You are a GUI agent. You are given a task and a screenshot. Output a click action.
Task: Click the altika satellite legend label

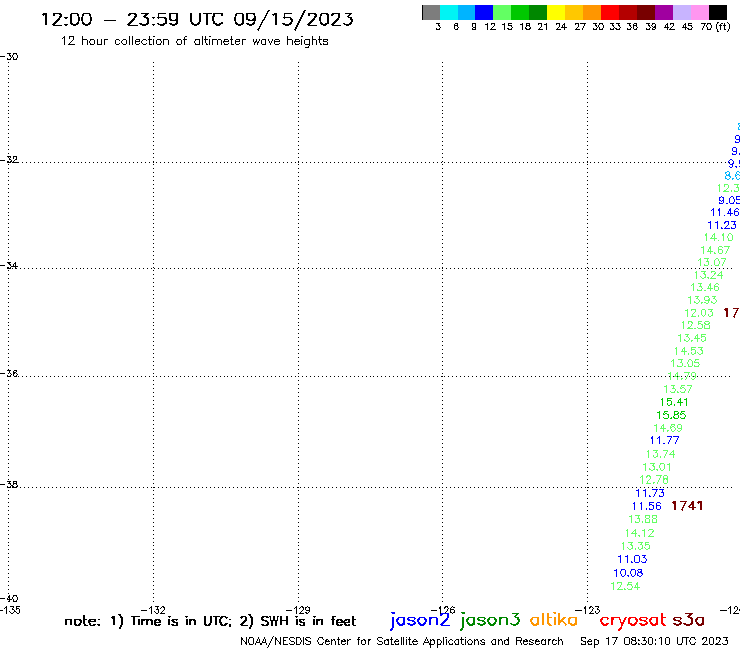[x=554, y=620]
